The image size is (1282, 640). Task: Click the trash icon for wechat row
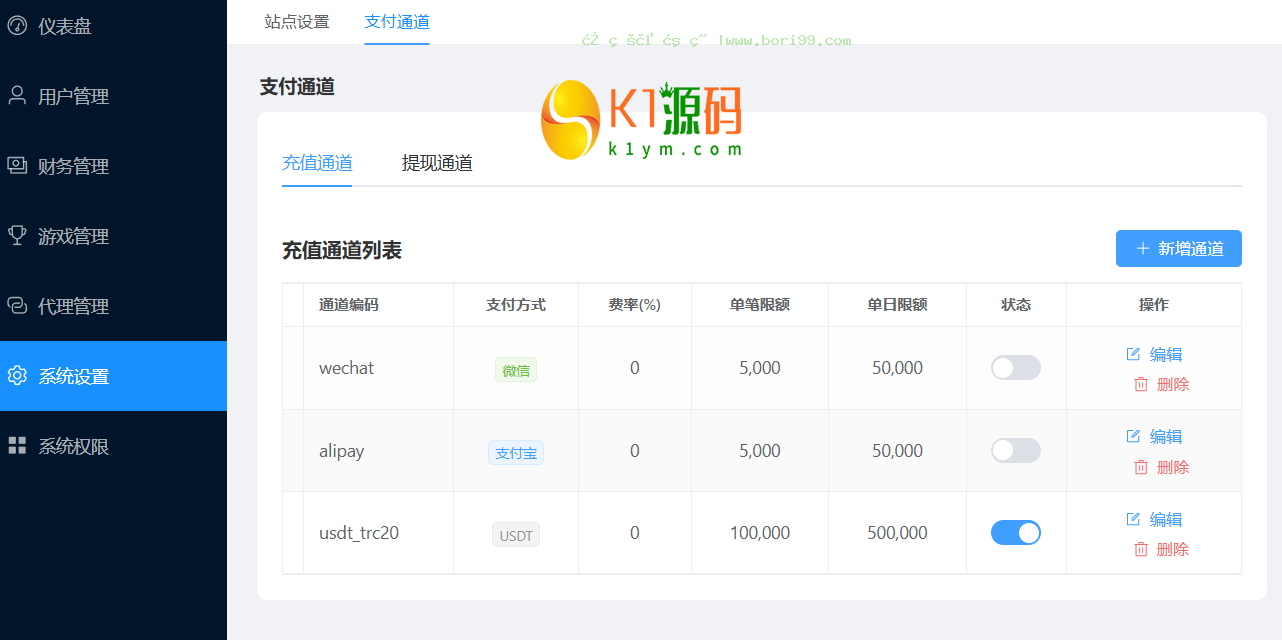point(1141,384)
